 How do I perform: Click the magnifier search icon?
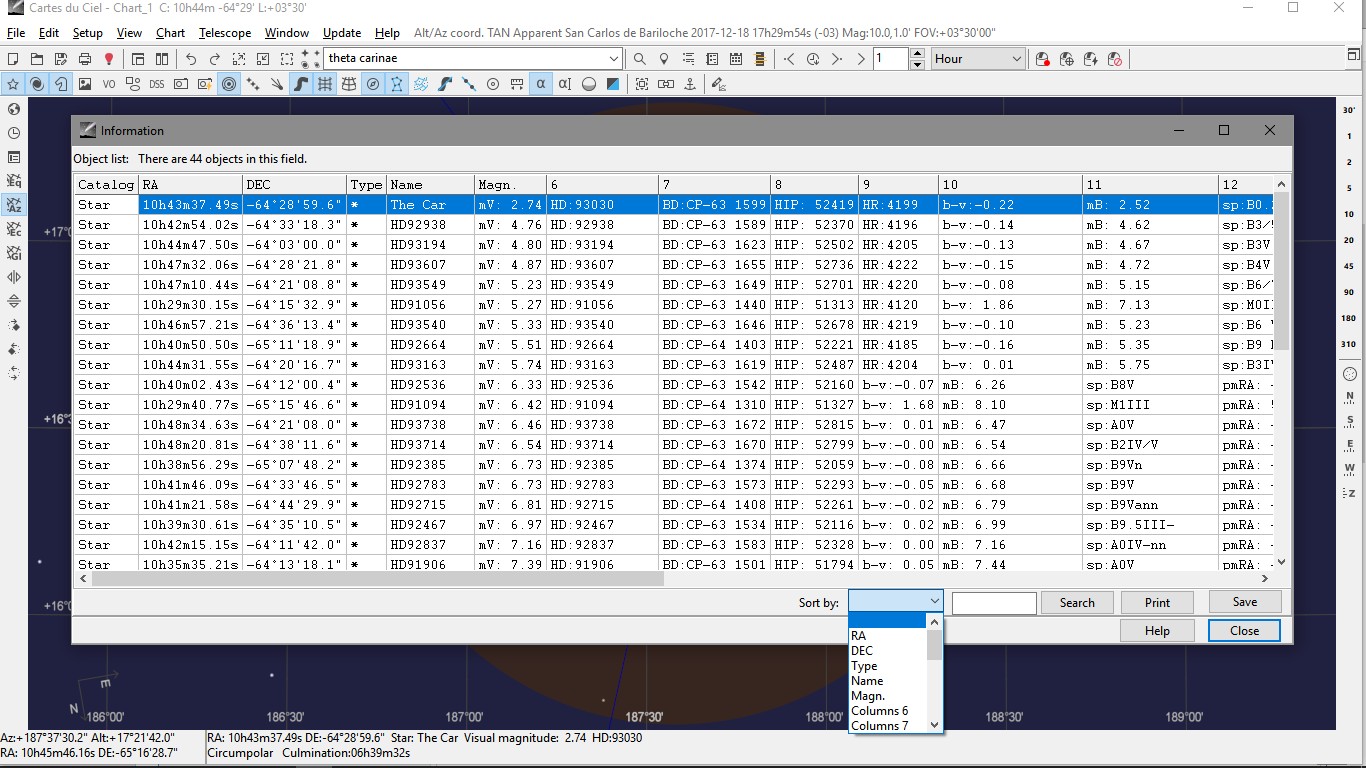click(639, 59)
